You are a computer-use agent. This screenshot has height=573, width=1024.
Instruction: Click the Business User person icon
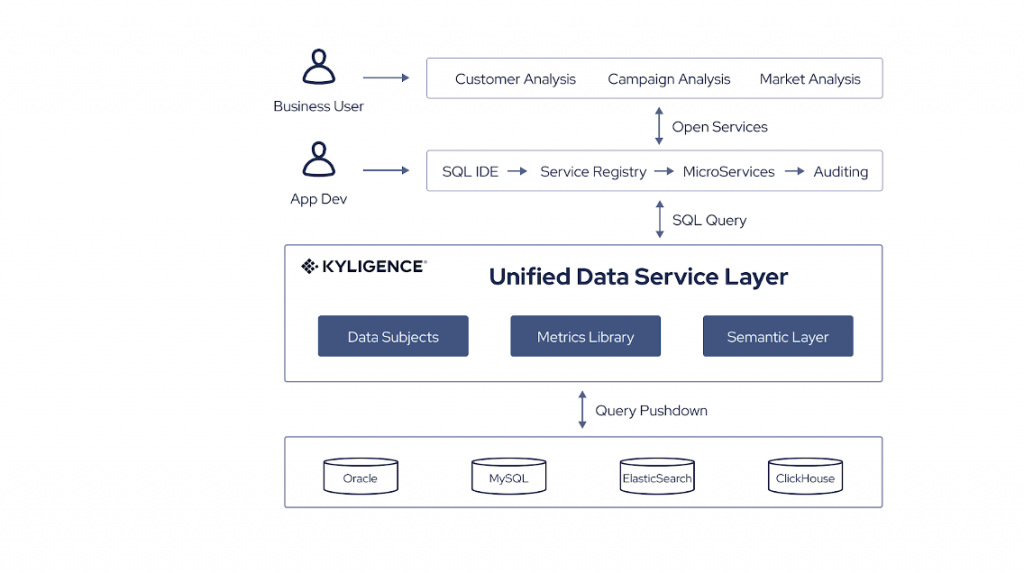point(319,67)
